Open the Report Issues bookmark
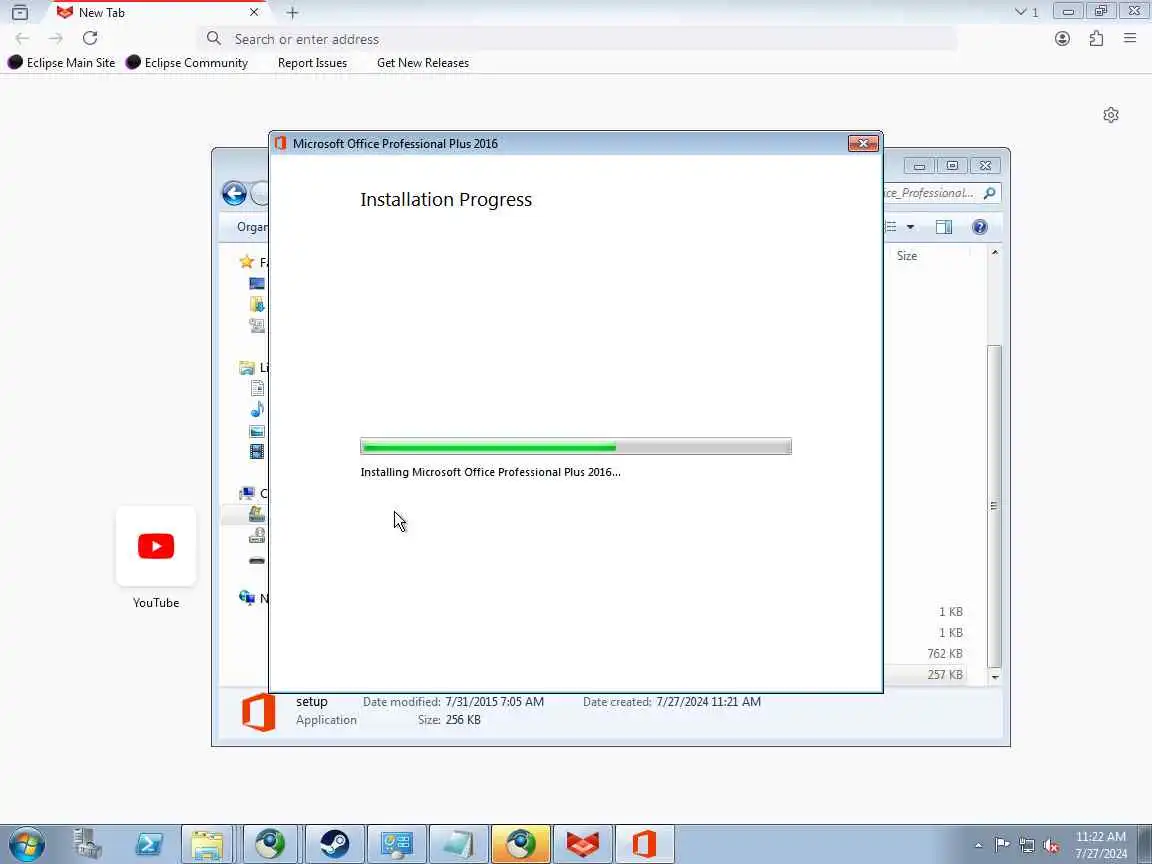Image resolution: width=1152 pixels, height=864 pixels. [x=312, y=62]
